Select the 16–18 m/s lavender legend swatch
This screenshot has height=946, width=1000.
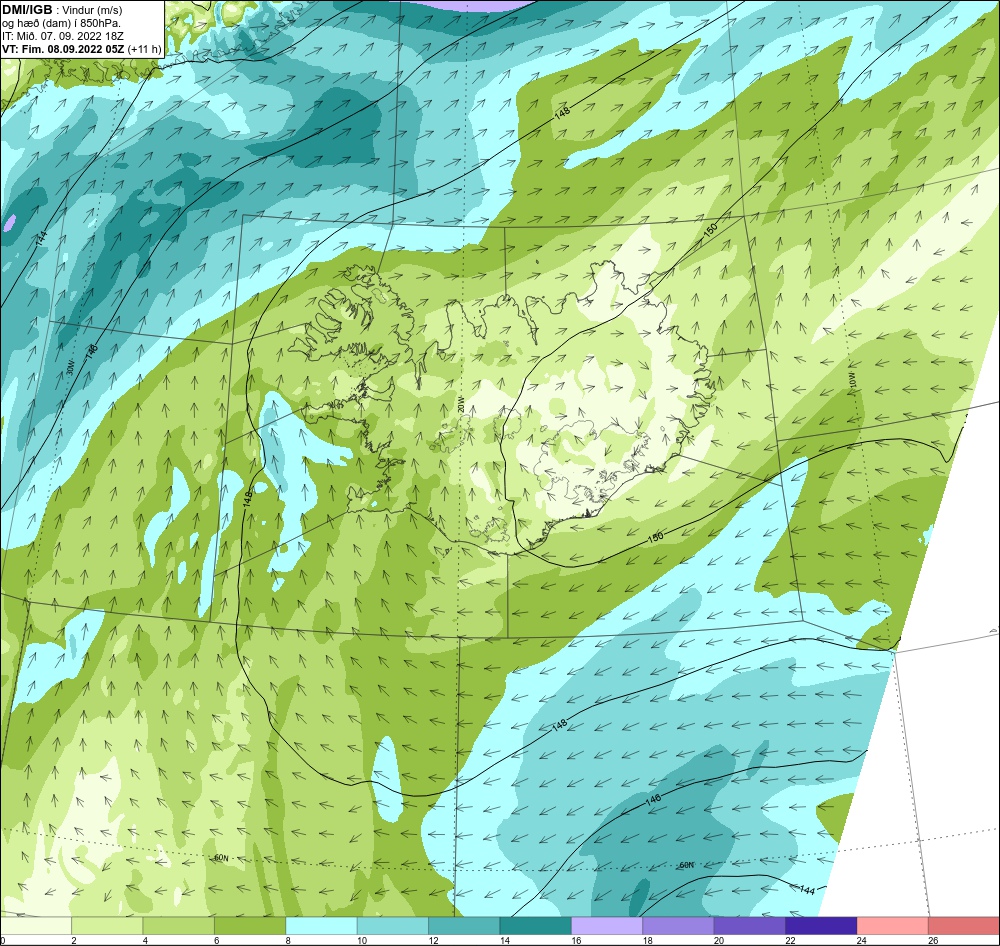[607, 925]
